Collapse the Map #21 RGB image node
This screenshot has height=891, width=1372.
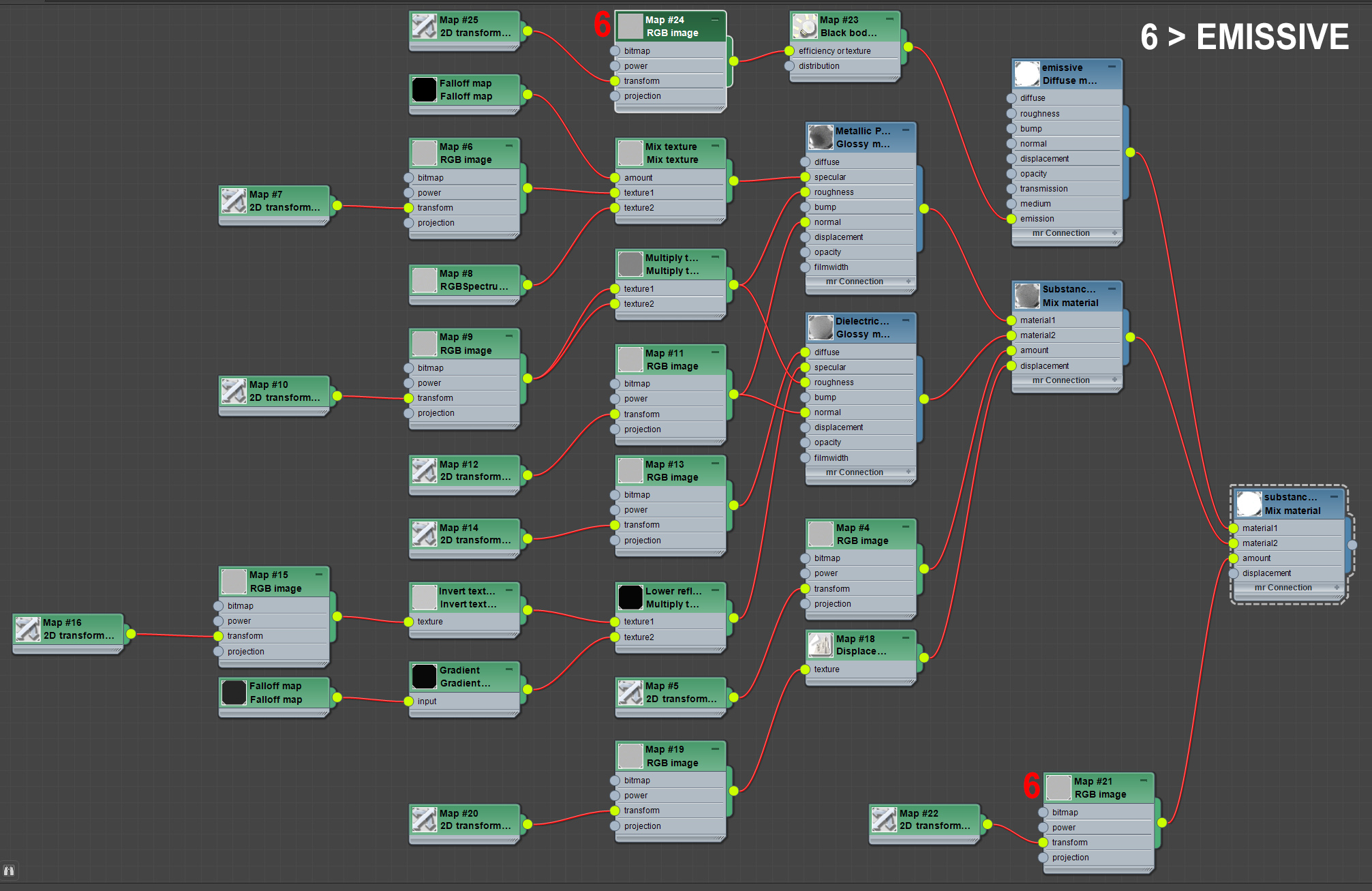[1143, 780]
